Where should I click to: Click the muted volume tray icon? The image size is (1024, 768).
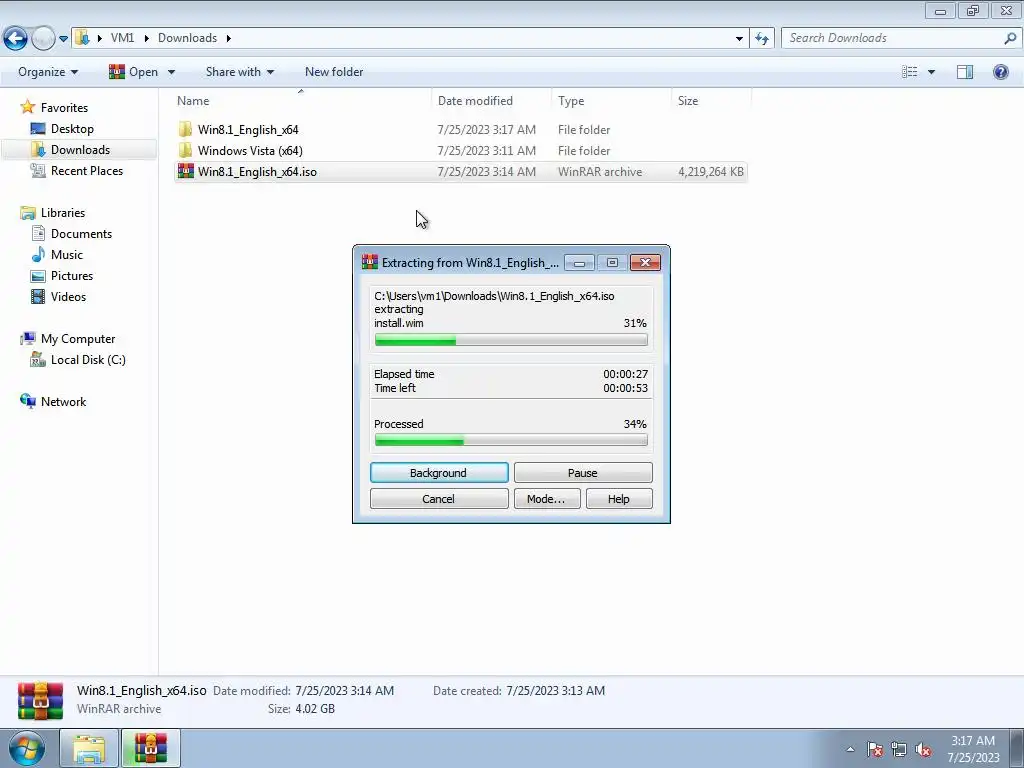923,749
